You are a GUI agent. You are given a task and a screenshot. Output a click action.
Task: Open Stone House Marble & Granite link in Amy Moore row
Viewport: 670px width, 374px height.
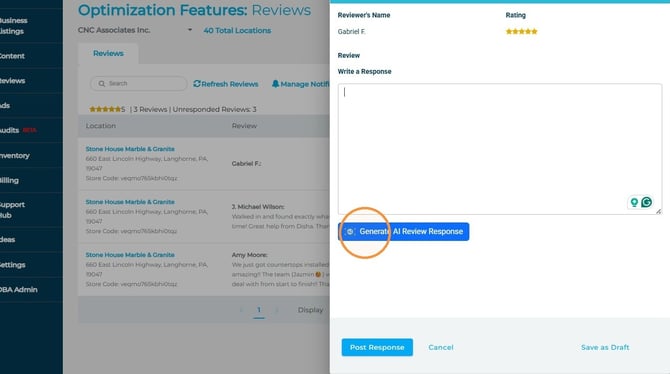coord(130,255)
